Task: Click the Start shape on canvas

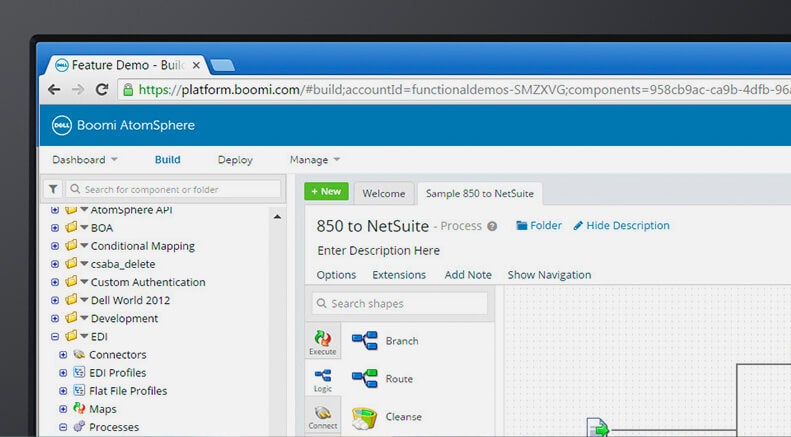Action: pyautogui.click(x=598, y=428)
